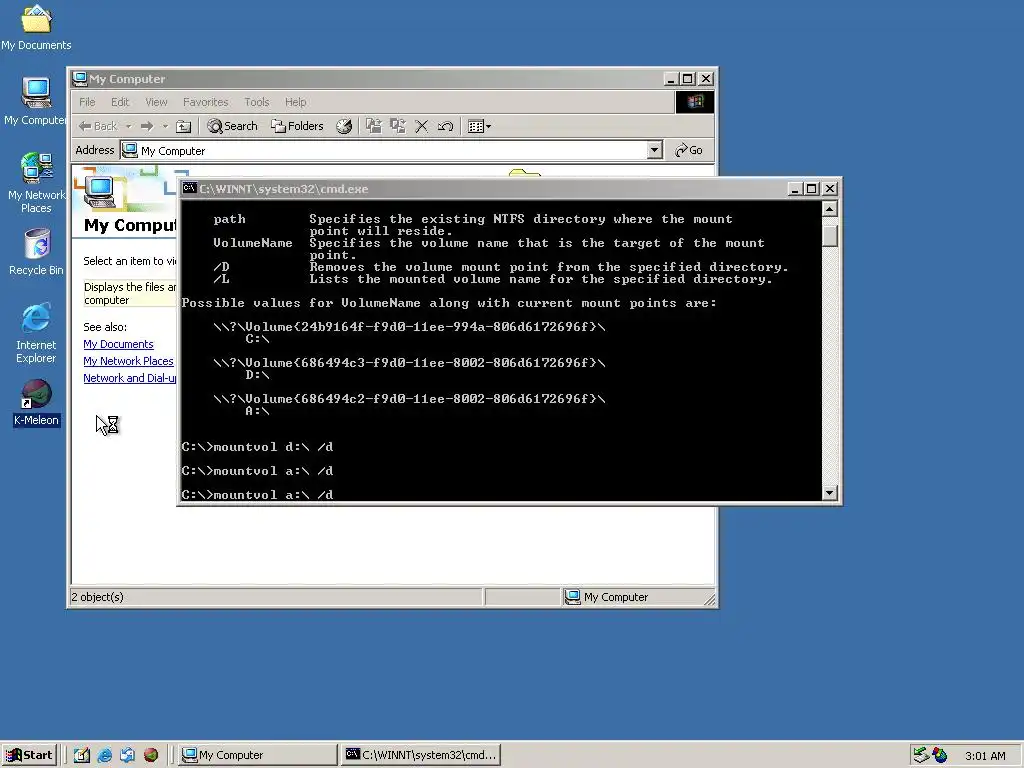Screen dimensions: 1024x768
Task: Go Up one folder level
Action: [184, 126]
